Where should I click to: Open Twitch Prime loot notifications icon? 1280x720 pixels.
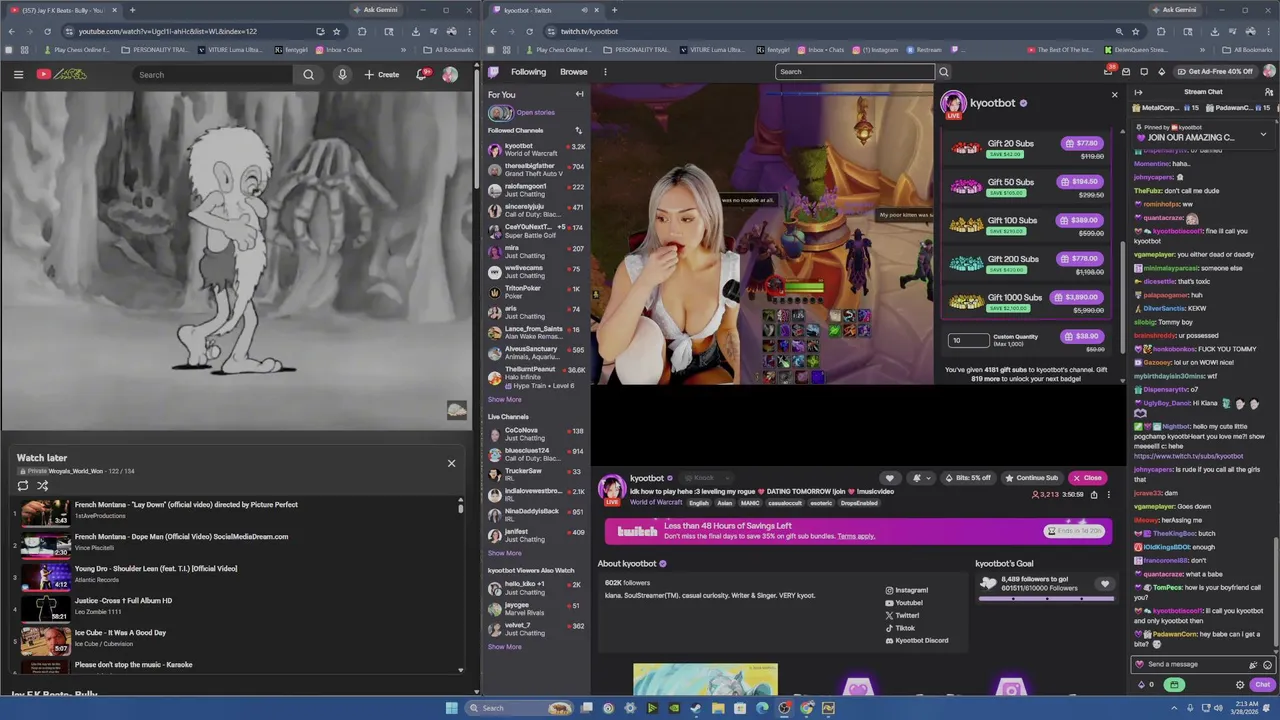click(x=1108, y=72)
